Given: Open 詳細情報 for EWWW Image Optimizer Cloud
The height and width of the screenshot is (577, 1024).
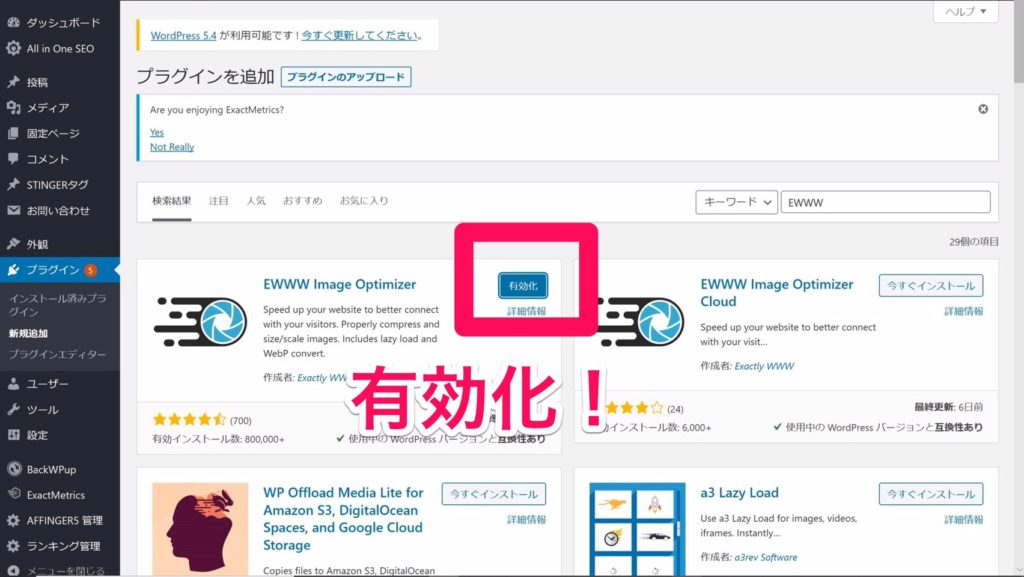Looking at the screenshot, I should (963, 311).
